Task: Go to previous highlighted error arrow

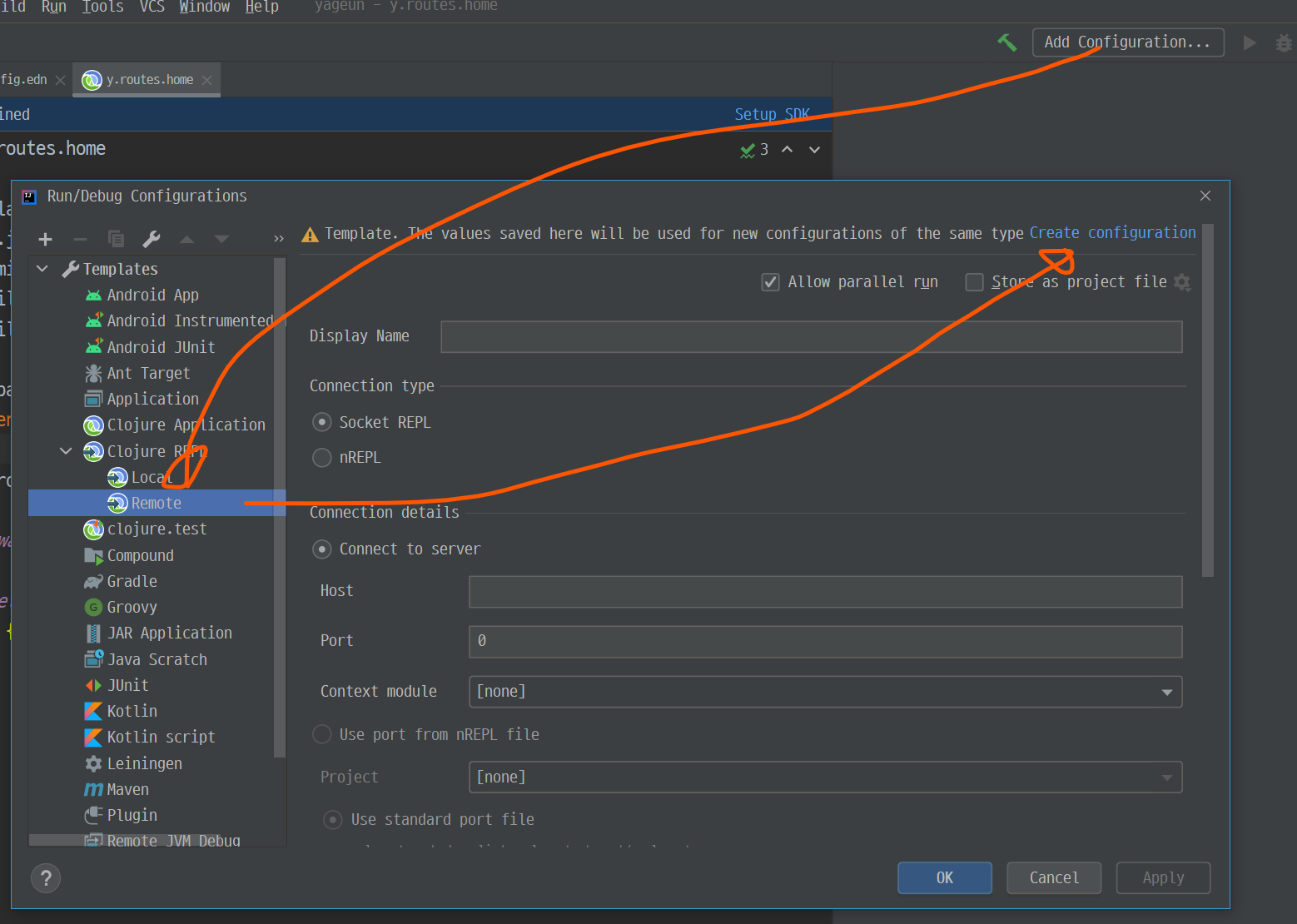Action: click(x=787, y=150)
